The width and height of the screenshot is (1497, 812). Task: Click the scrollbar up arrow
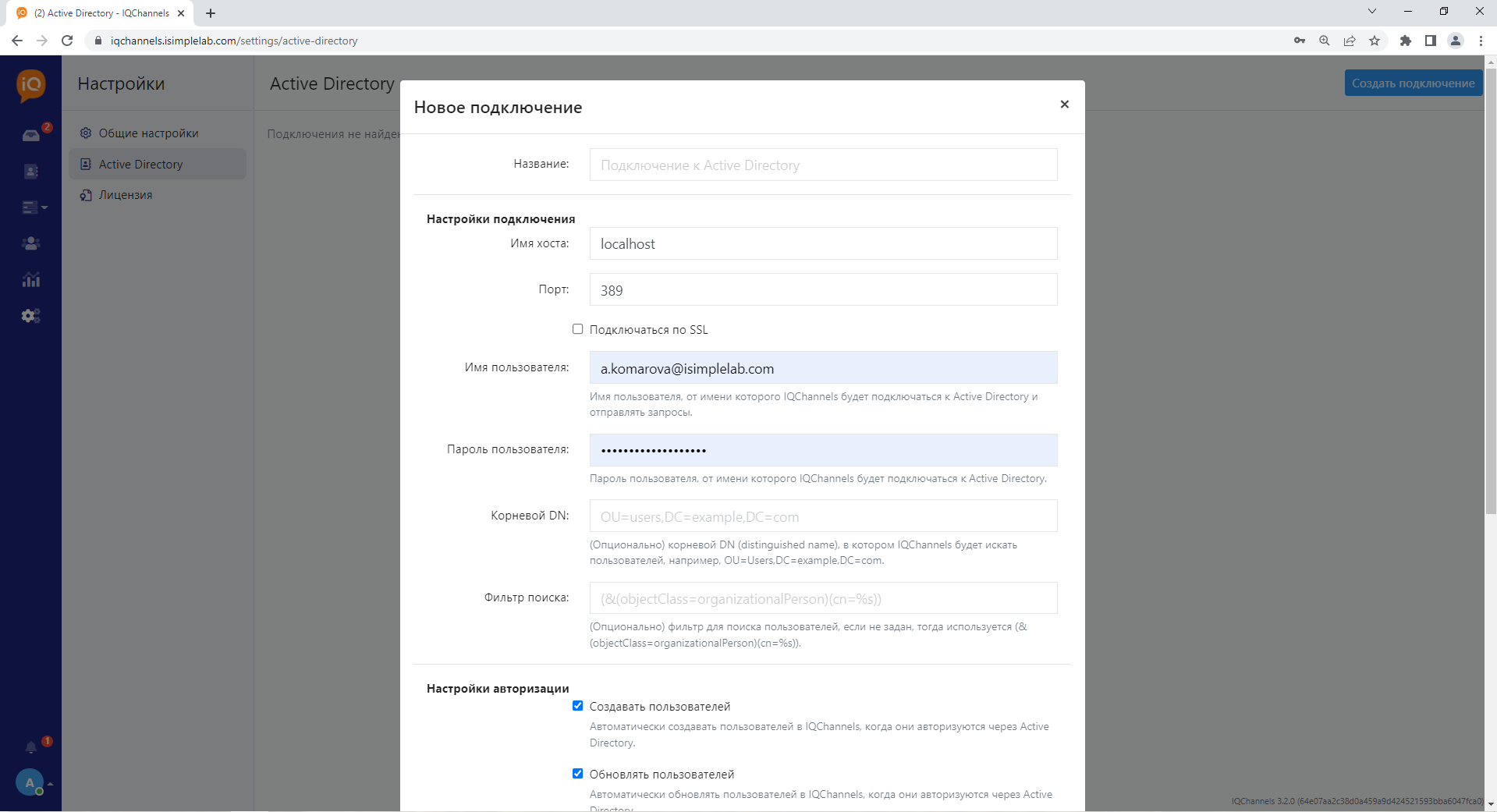pos(1491,62)
